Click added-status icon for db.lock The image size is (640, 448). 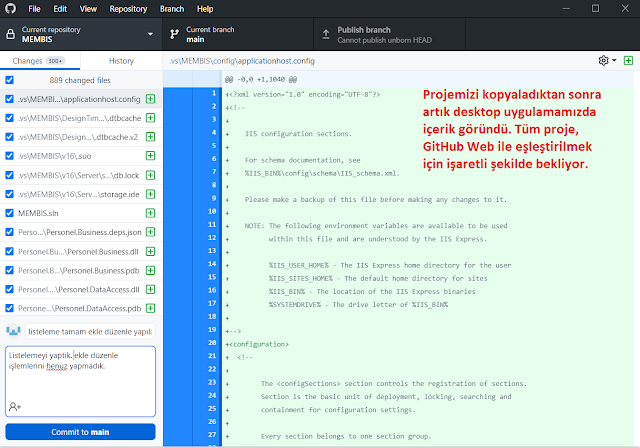click(151, 175)
